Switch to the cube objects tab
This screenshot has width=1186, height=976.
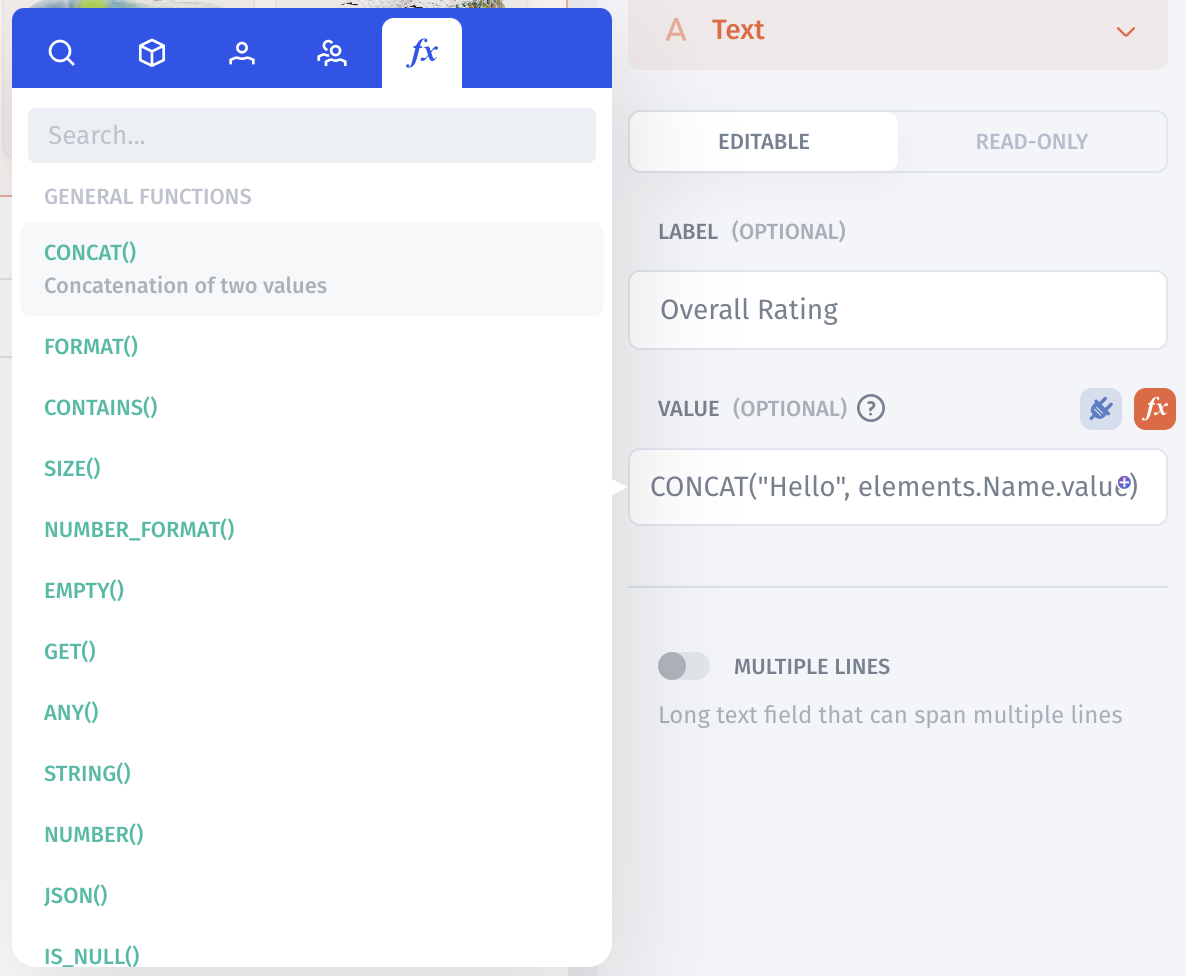(152, 53)
